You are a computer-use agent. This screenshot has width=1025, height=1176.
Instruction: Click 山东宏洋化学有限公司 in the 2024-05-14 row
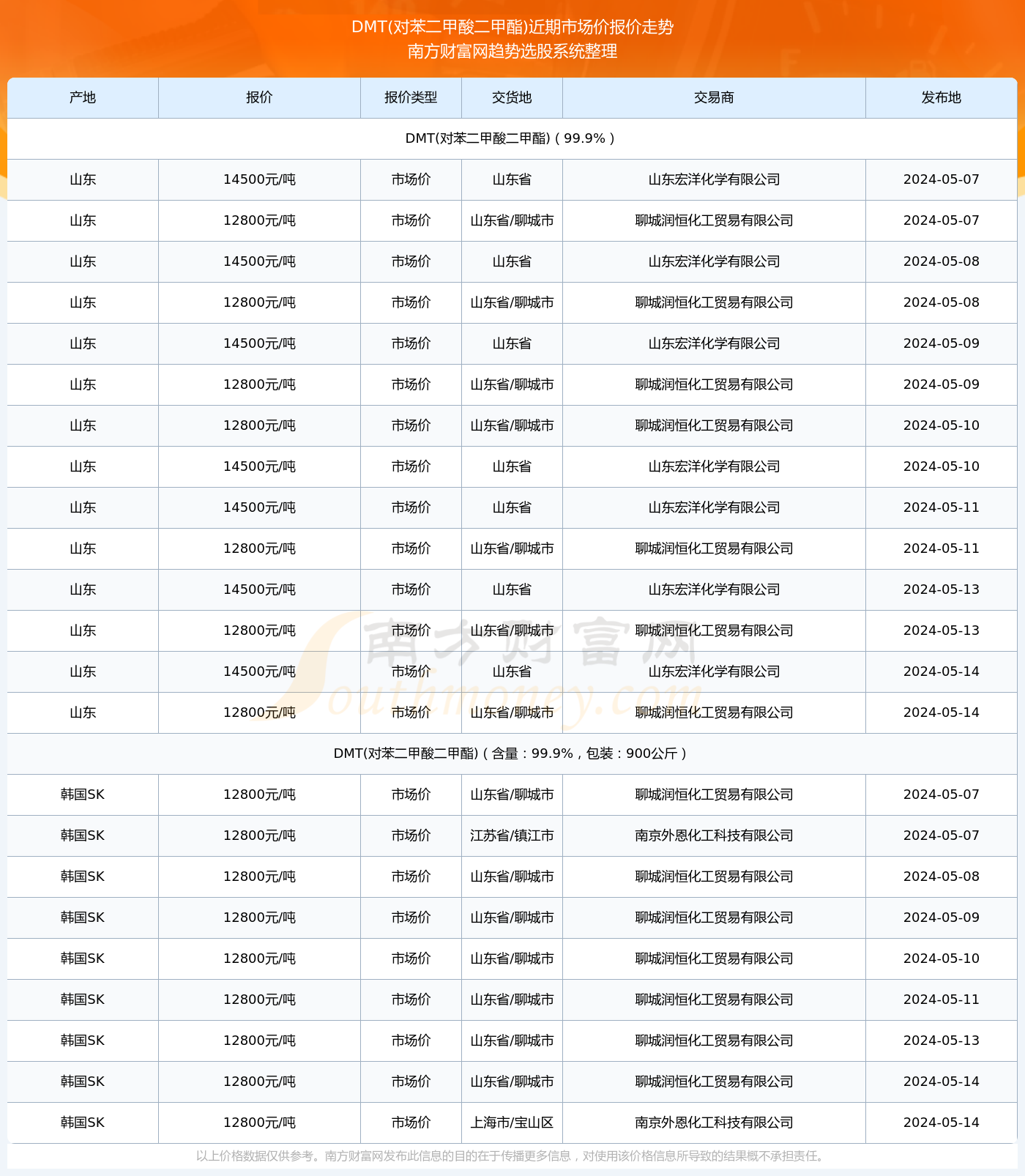pyautogui.click(x=714, y=671)
